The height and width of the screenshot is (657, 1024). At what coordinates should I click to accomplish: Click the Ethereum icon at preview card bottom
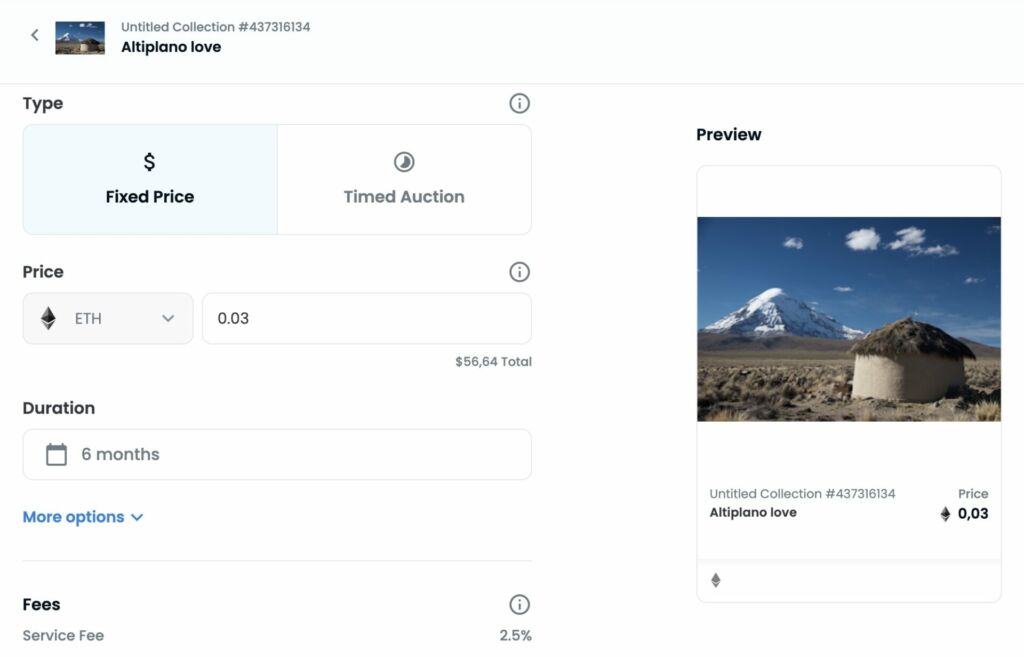point(716,580)
